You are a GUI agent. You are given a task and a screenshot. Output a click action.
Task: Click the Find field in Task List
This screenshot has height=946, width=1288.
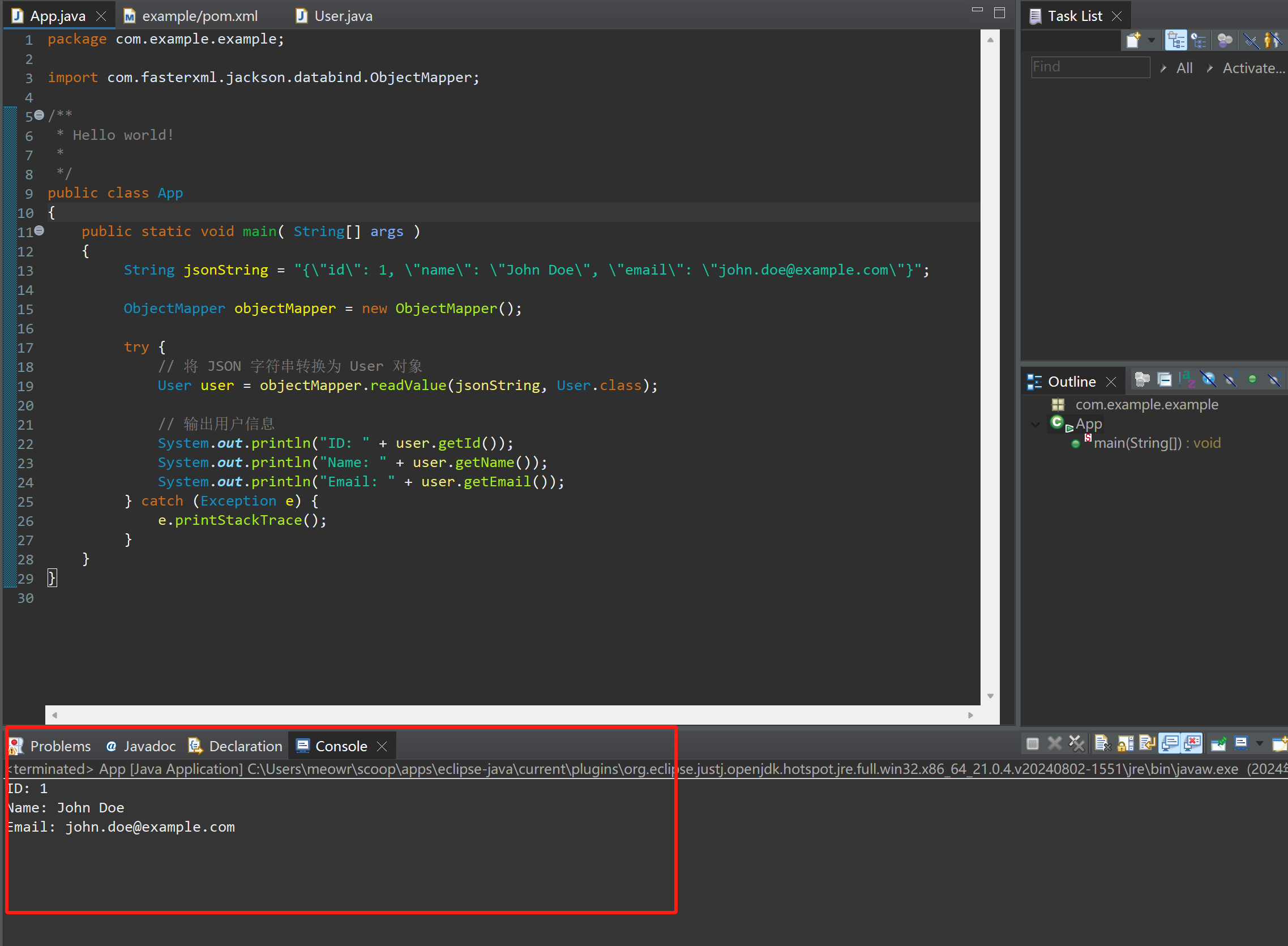point(1089,67)
